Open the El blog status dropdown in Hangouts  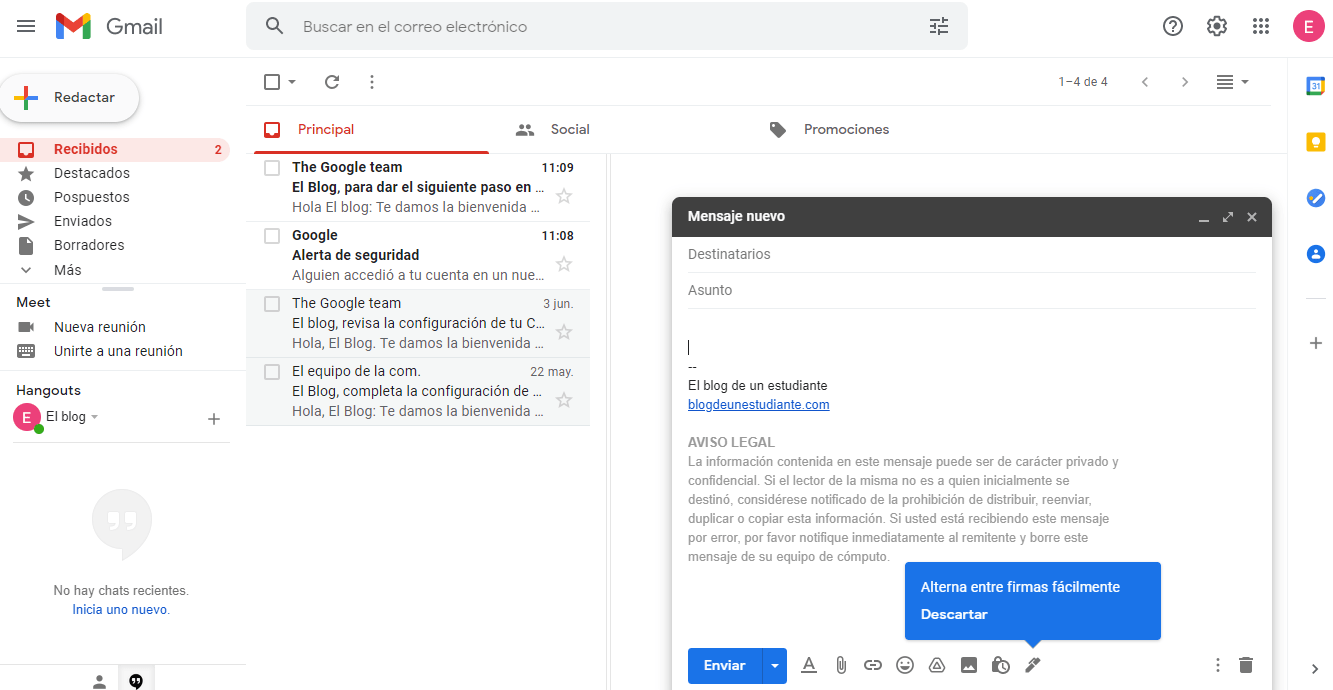point(94,417)
